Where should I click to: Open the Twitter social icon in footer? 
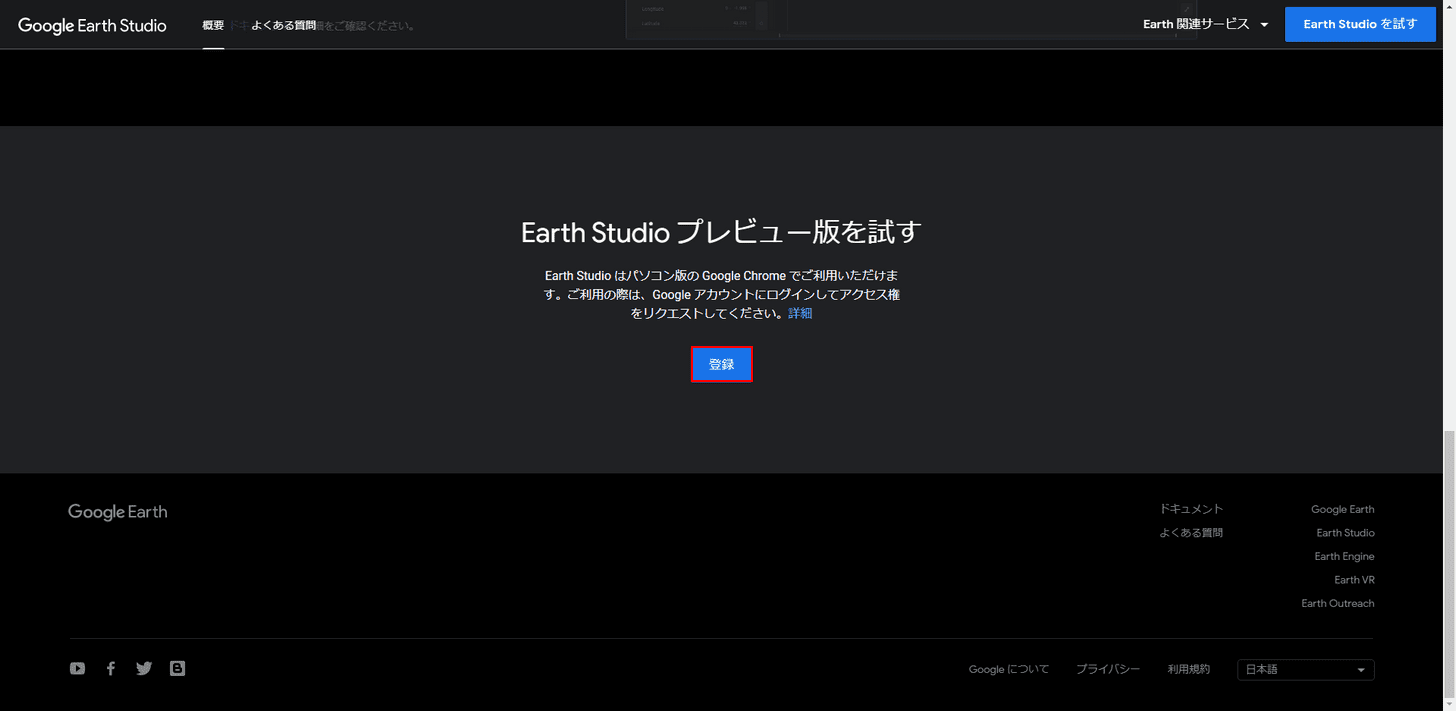pyautogui.click(x=144, y=669)
